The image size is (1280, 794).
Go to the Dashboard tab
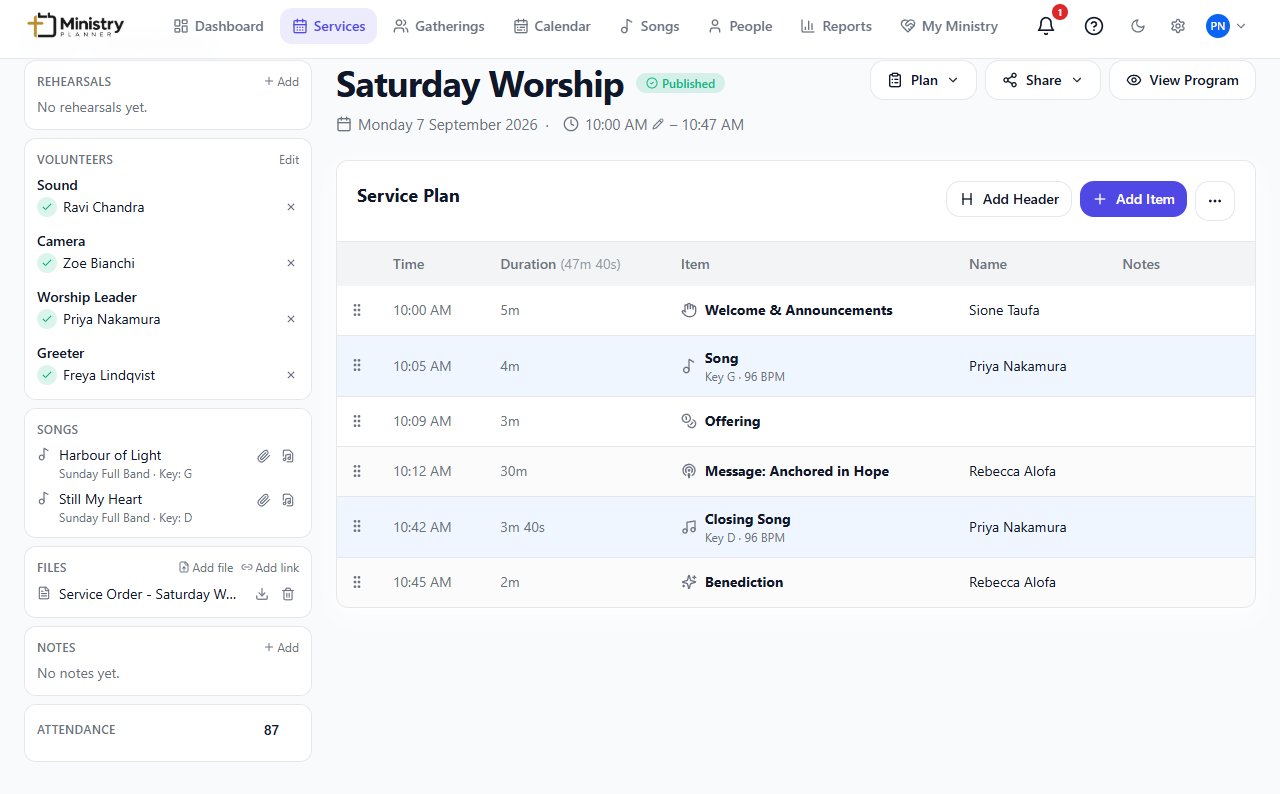pos(218,26)
